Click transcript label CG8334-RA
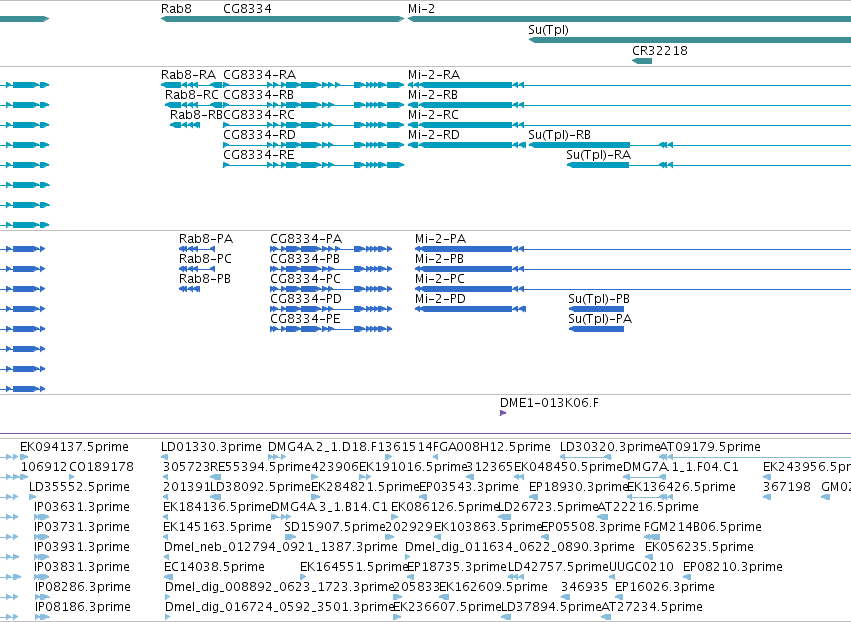The image size is (851, 622). [x=259, y=74]
